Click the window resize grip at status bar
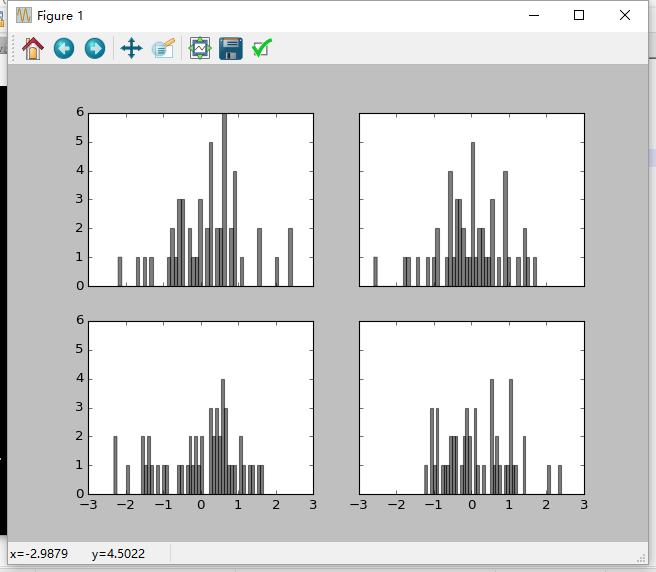Image resolution: width=656 pixels, height=572 pixels. pos(642,558)
